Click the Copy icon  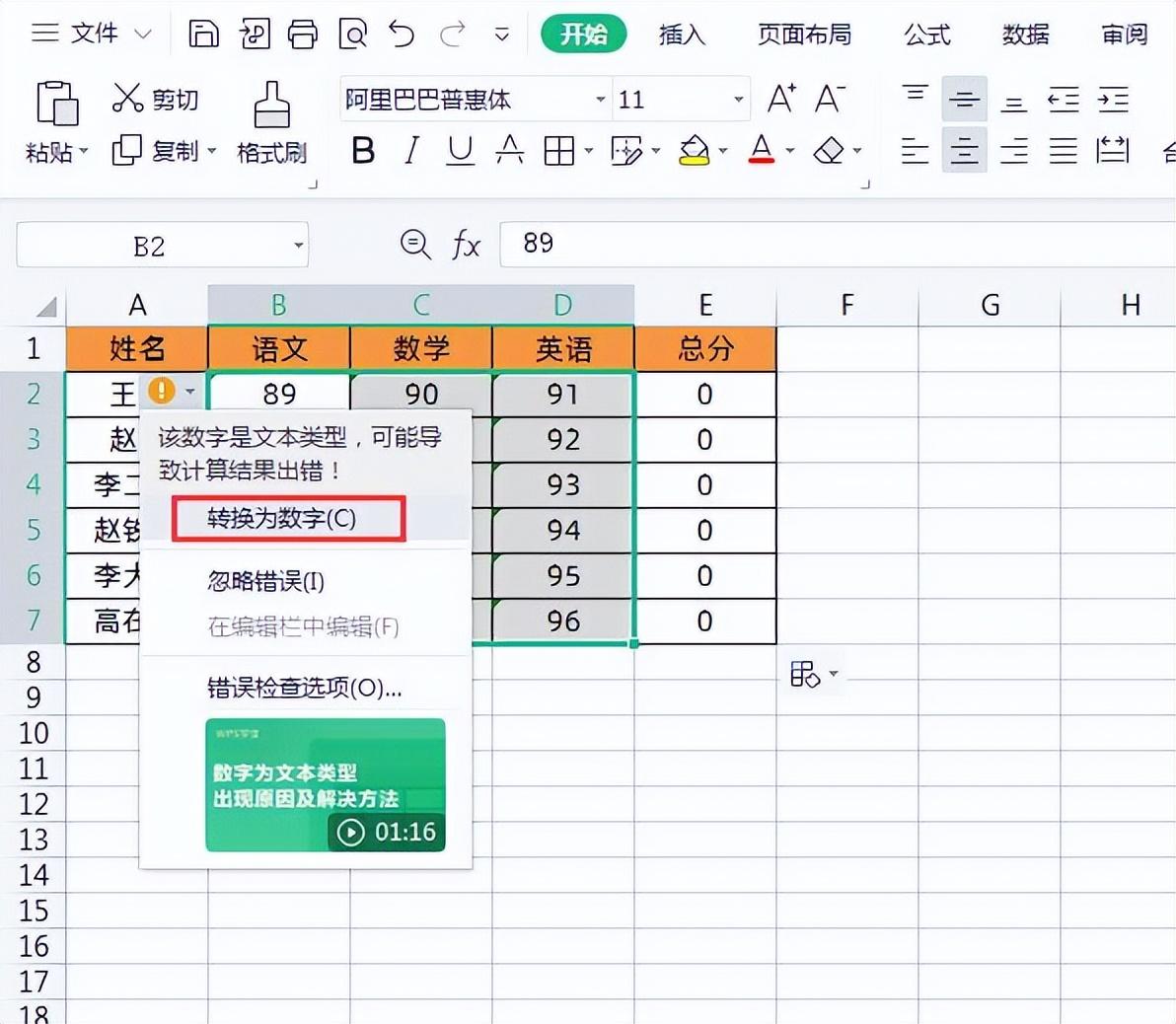126,150
